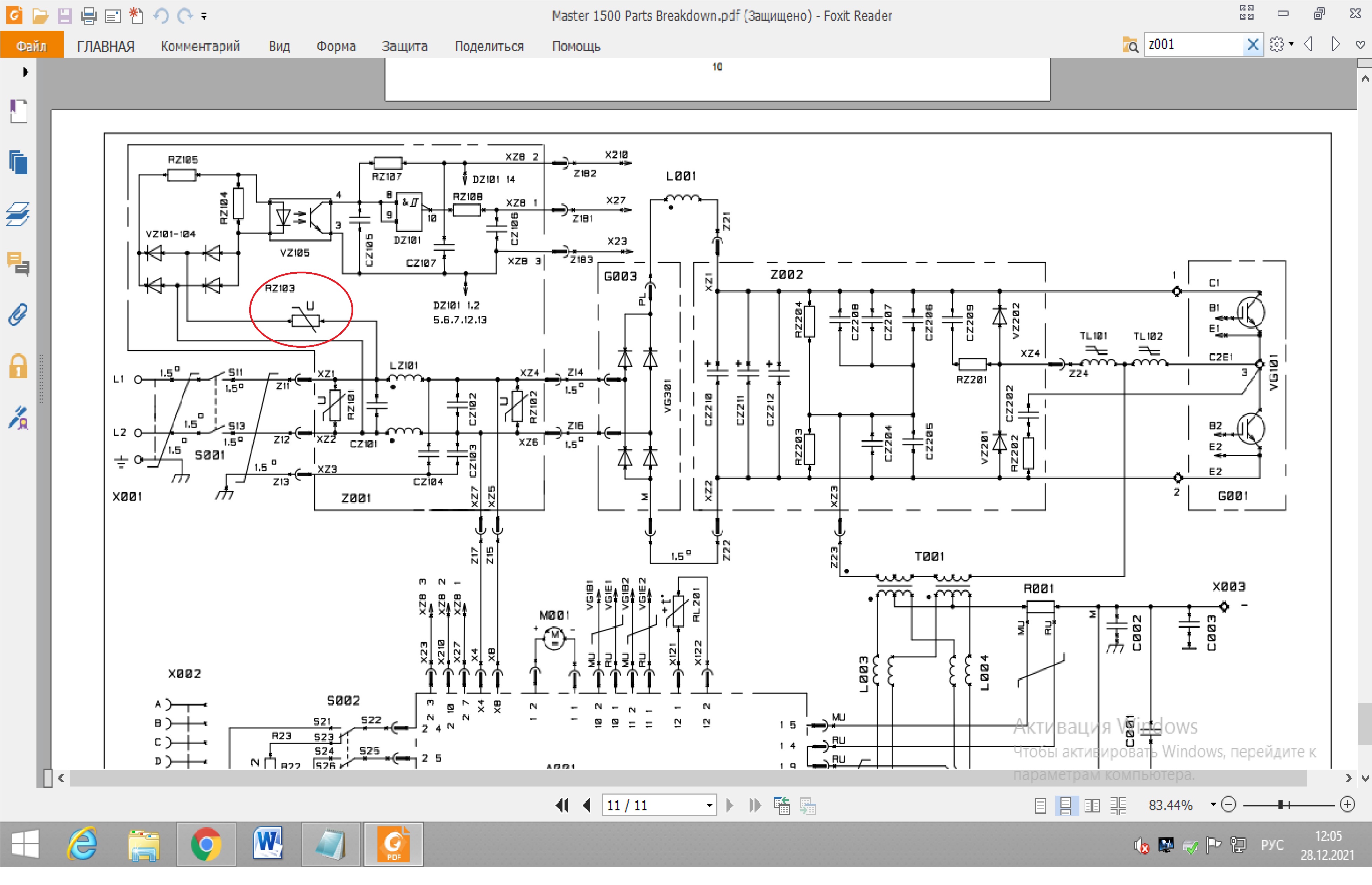This screenshot has height=885, width=1372.
Task: Click the horizontal scrollbar track
Action: pyautogui.click(x=688, y=778)
